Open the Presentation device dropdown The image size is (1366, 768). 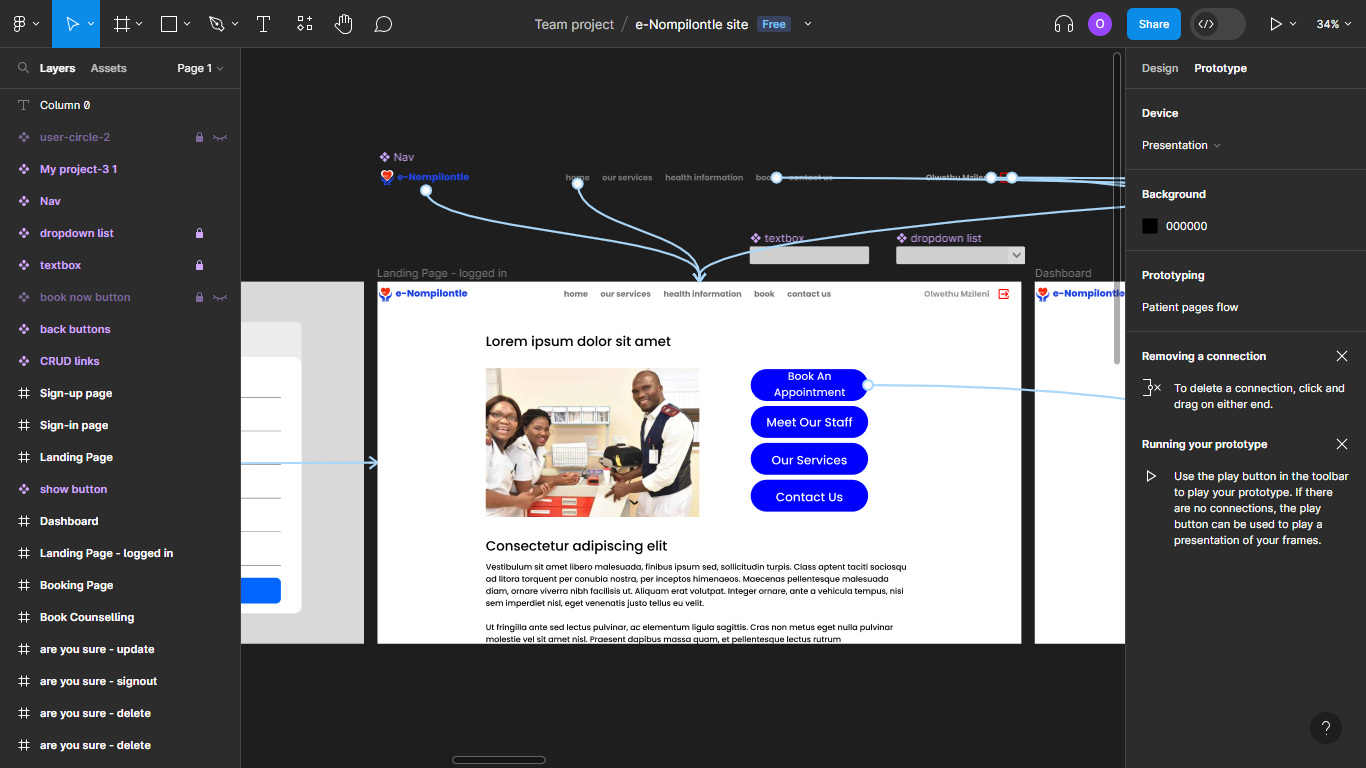click(1181, 145)
